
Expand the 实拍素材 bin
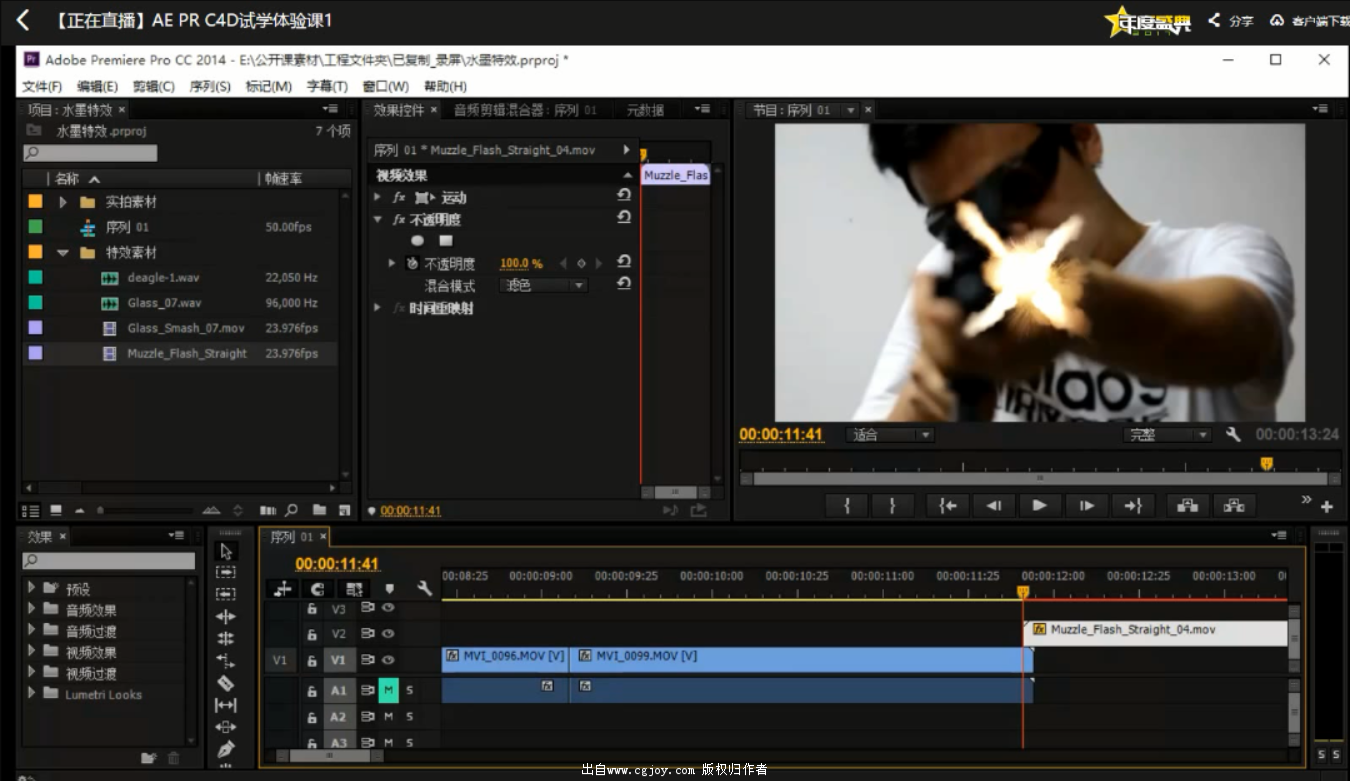[x=63, y=202]
